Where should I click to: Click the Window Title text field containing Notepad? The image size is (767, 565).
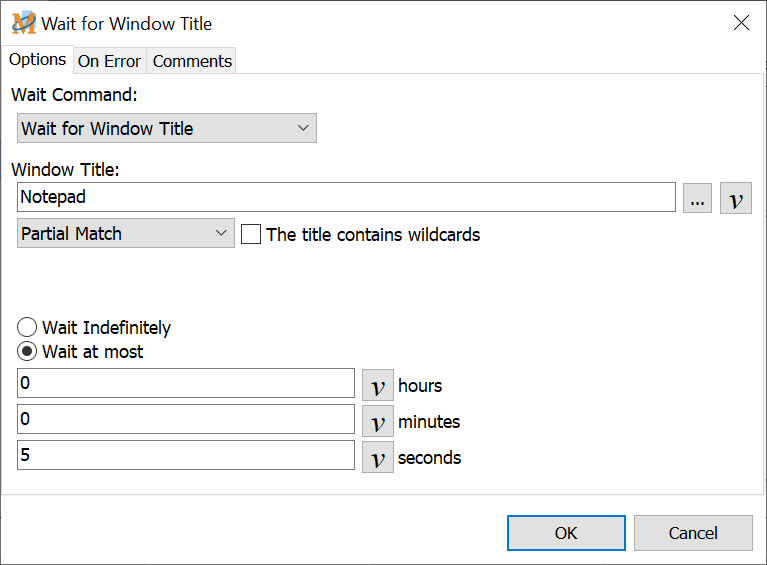click(346, 197)
